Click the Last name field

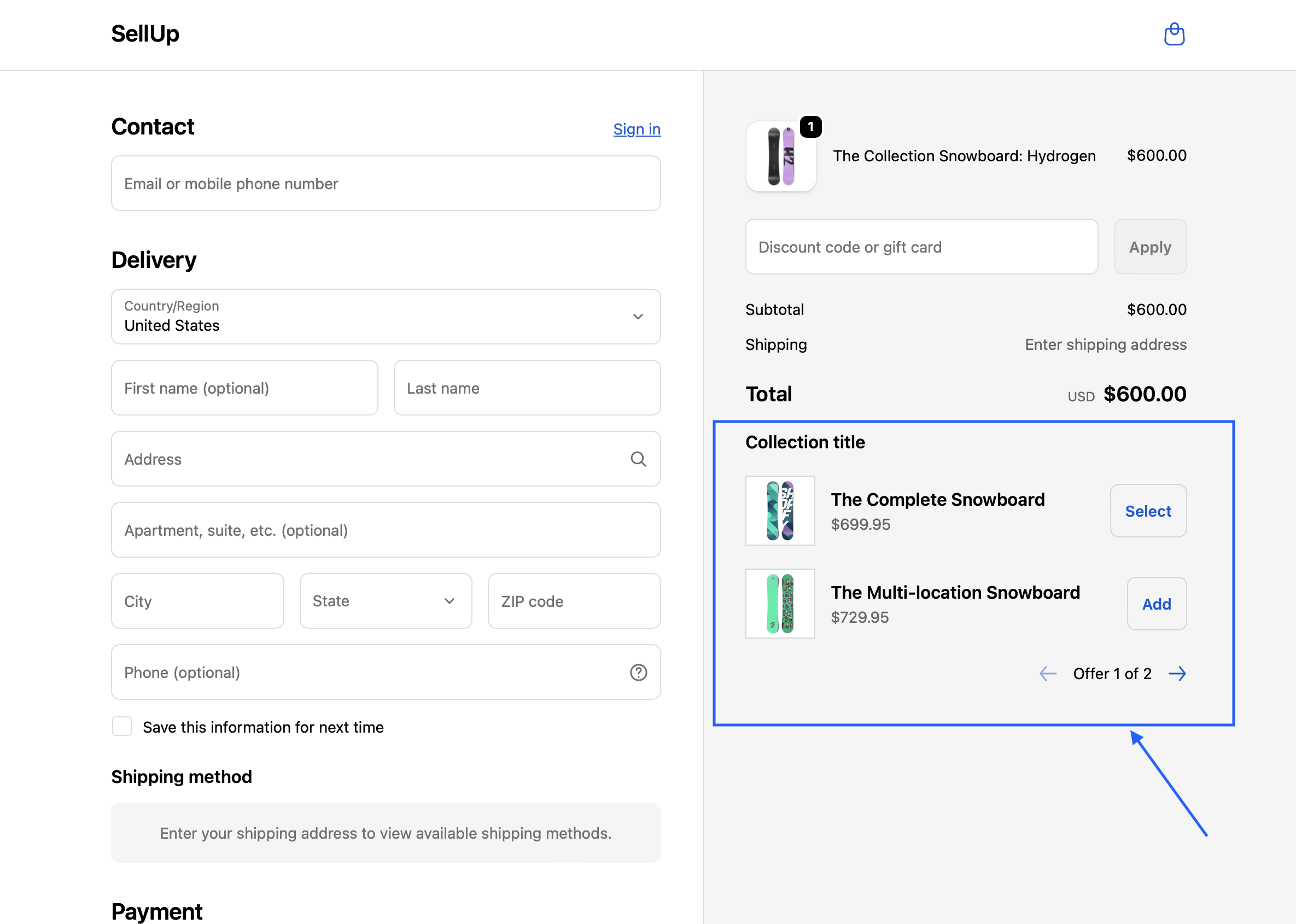pos(526,388)
